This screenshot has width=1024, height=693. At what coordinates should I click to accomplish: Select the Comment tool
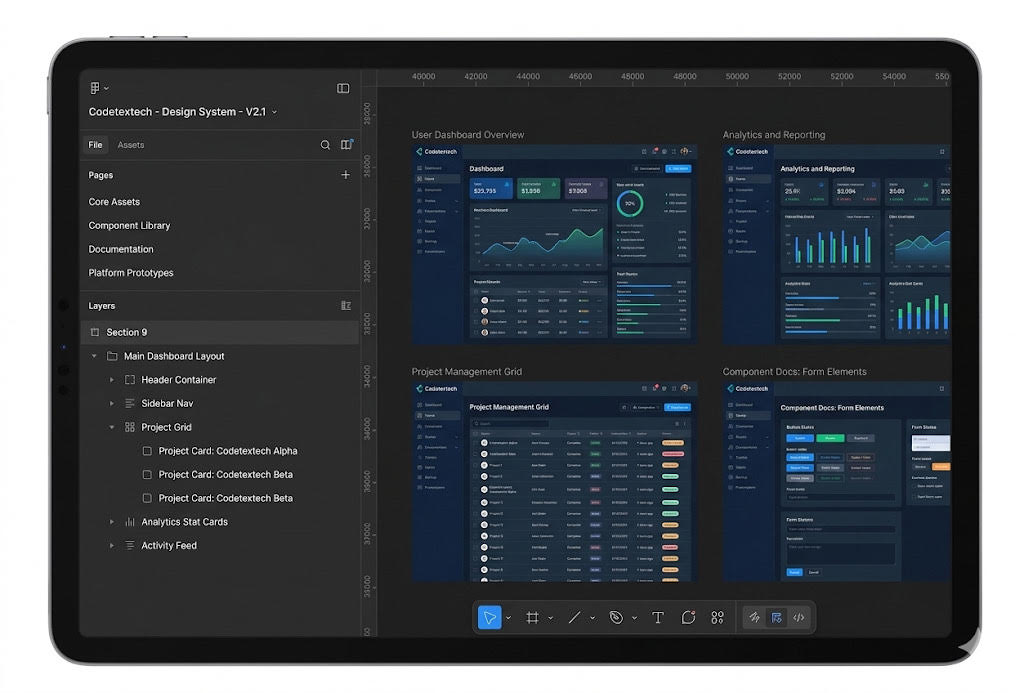coord(688,617)
